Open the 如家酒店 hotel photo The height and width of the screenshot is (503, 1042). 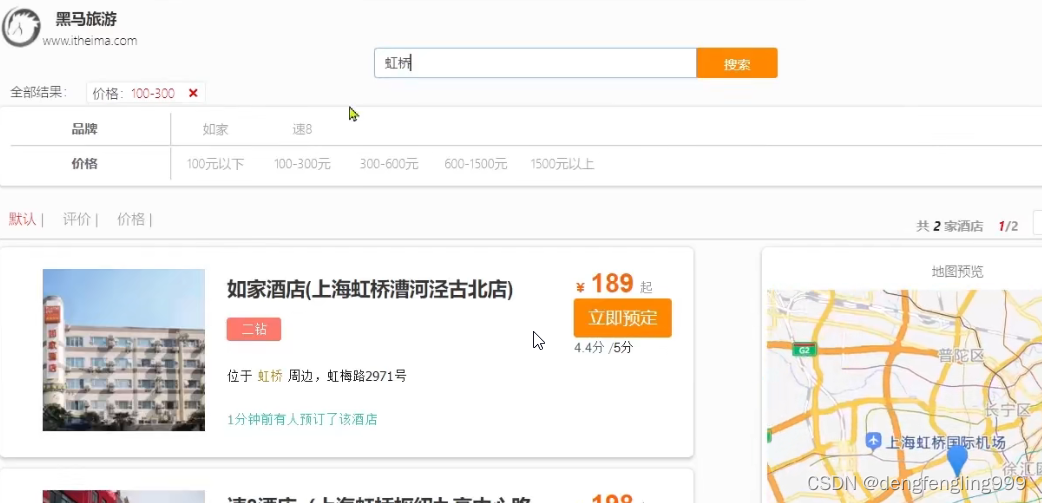(x=124, y=350)
